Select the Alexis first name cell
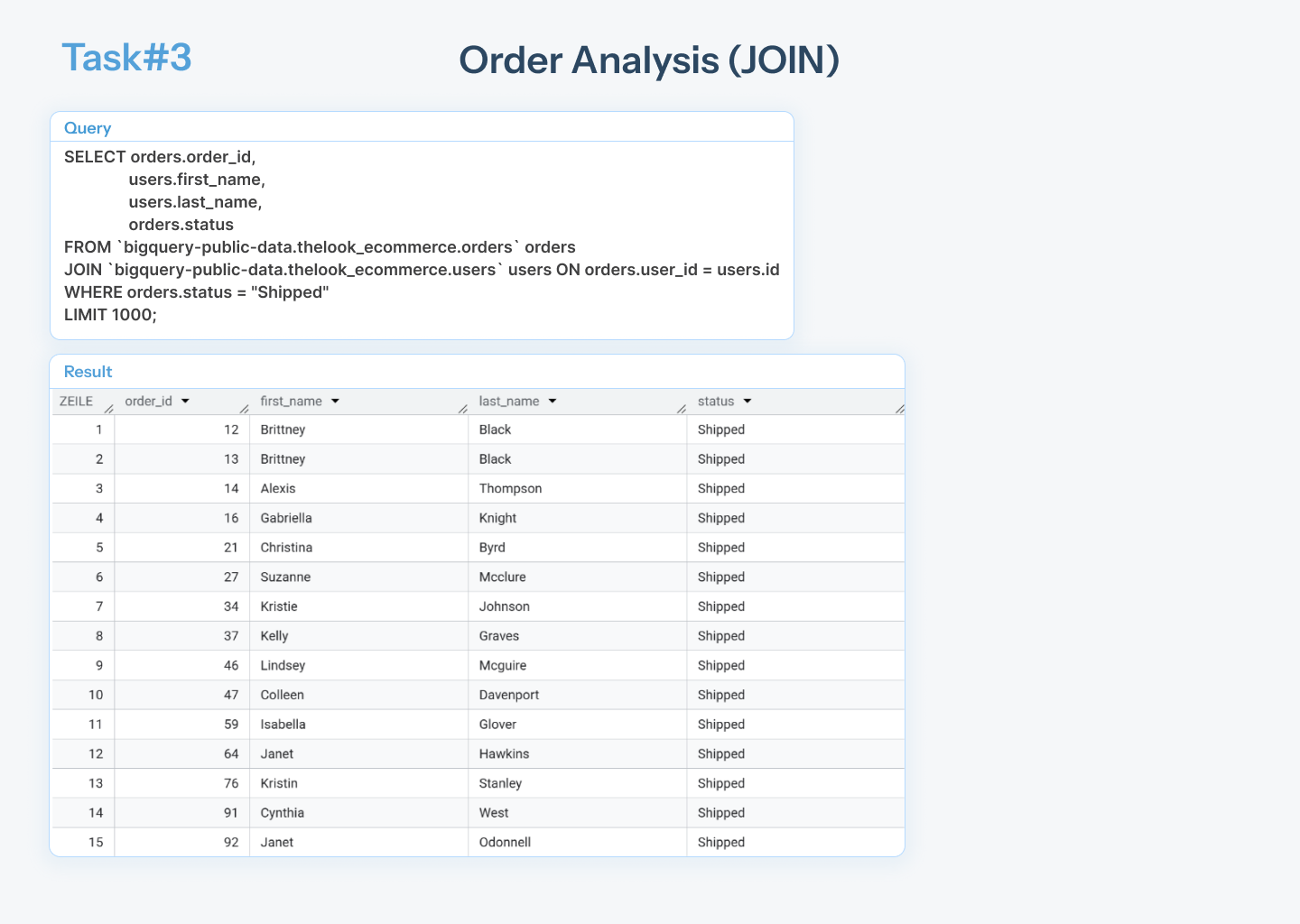The width and height of the screenshot is (1300, 924). pyautogui.click(x=359, y=489)
